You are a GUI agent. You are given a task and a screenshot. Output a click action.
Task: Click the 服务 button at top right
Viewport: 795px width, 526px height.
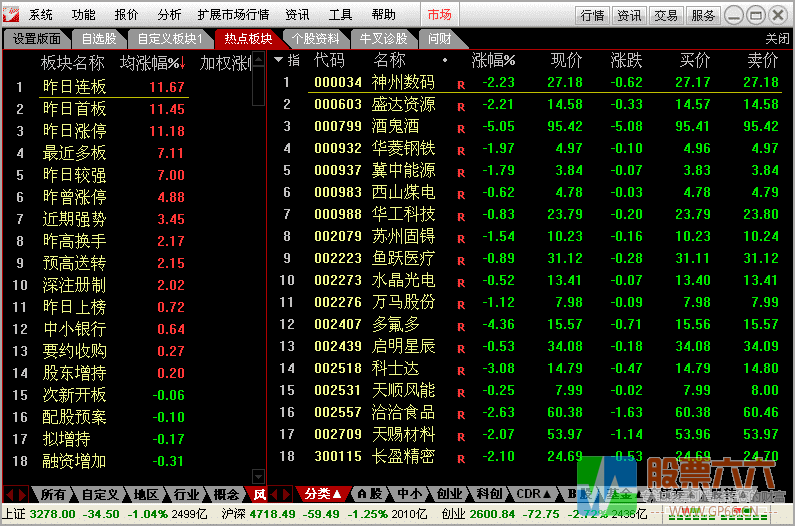point(703,16)
